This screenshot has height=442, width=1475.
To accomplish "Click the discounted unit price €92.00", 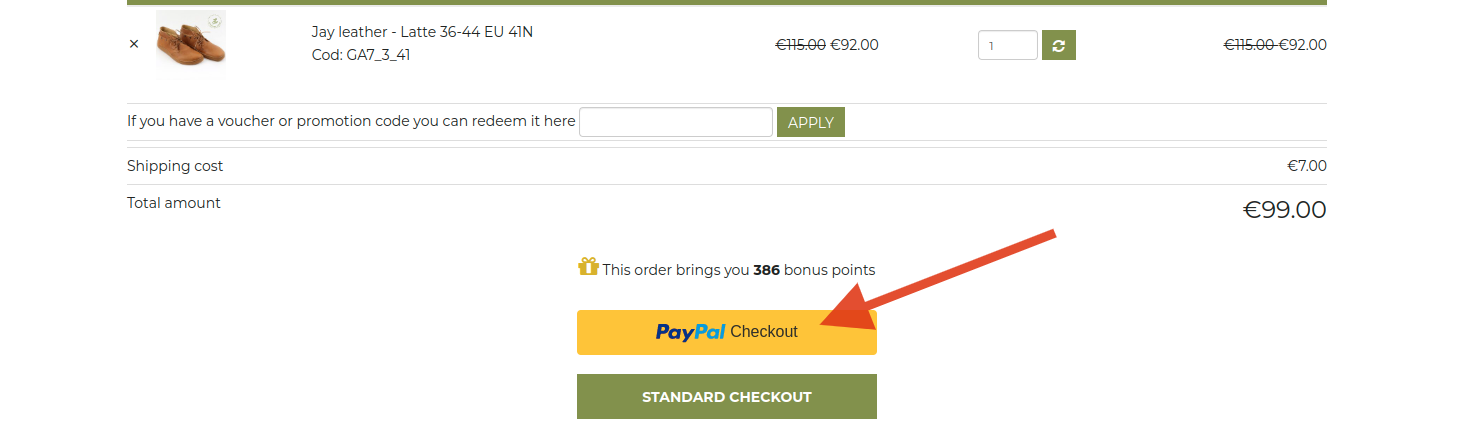I will point(854,45).
